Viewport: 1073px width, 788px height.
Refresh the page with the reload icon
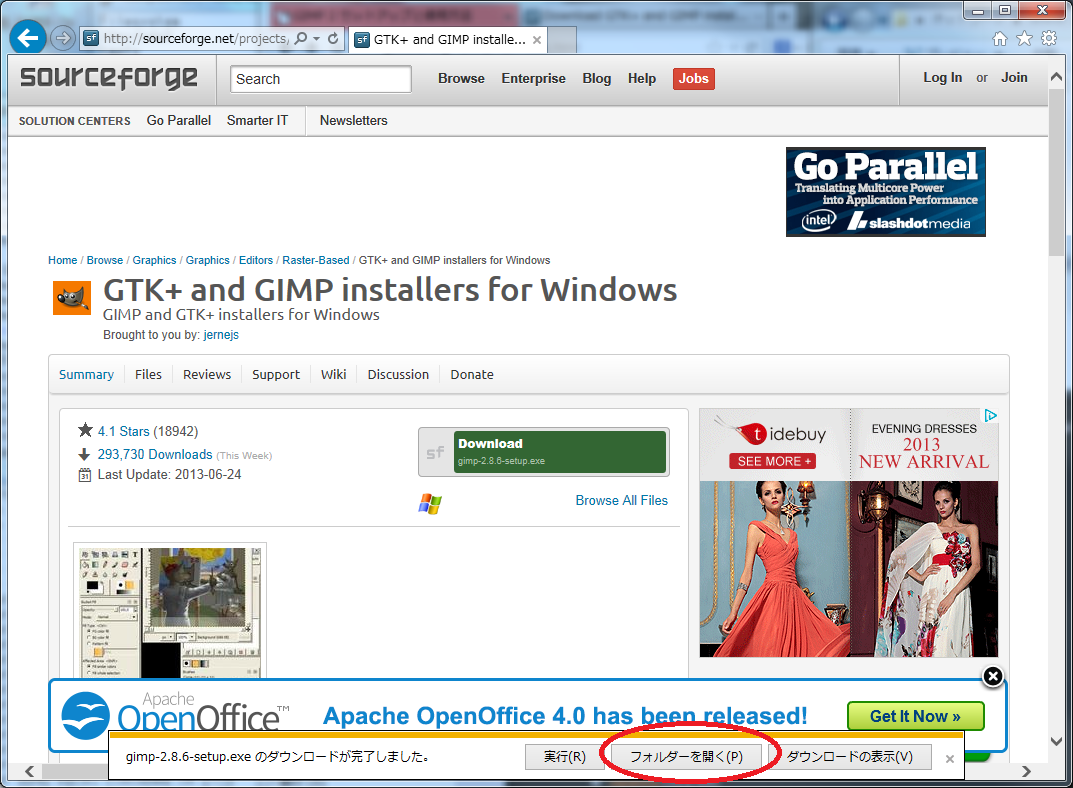coord(333,39)
